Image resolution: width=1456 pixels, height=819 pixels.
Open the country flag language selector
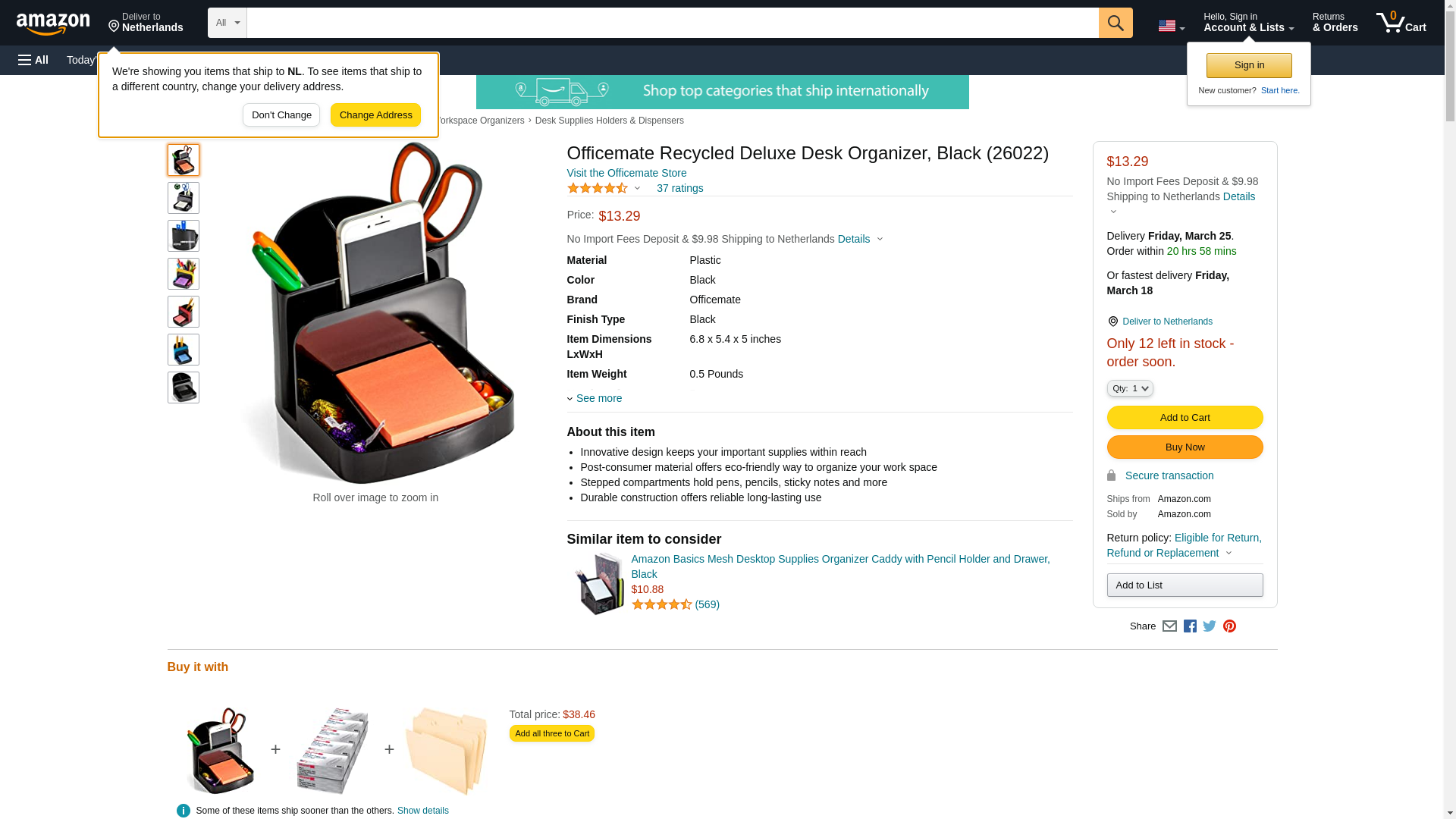click(x=1171, y=26)
